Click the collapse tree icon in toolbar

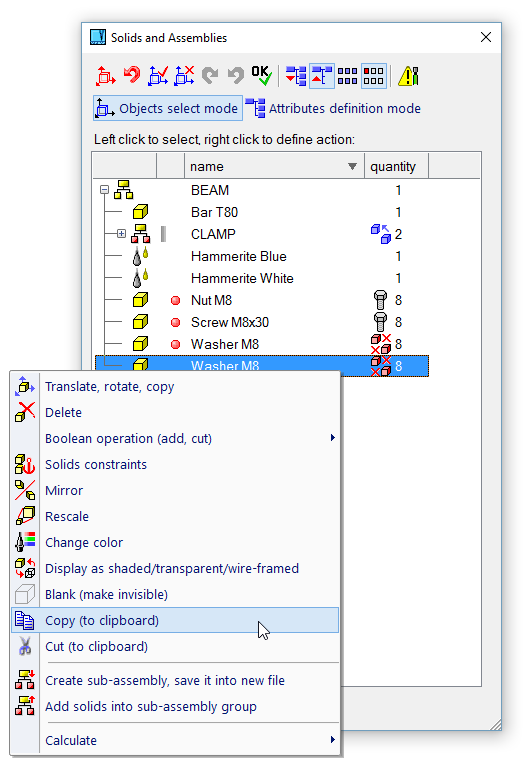pos(321,76)
